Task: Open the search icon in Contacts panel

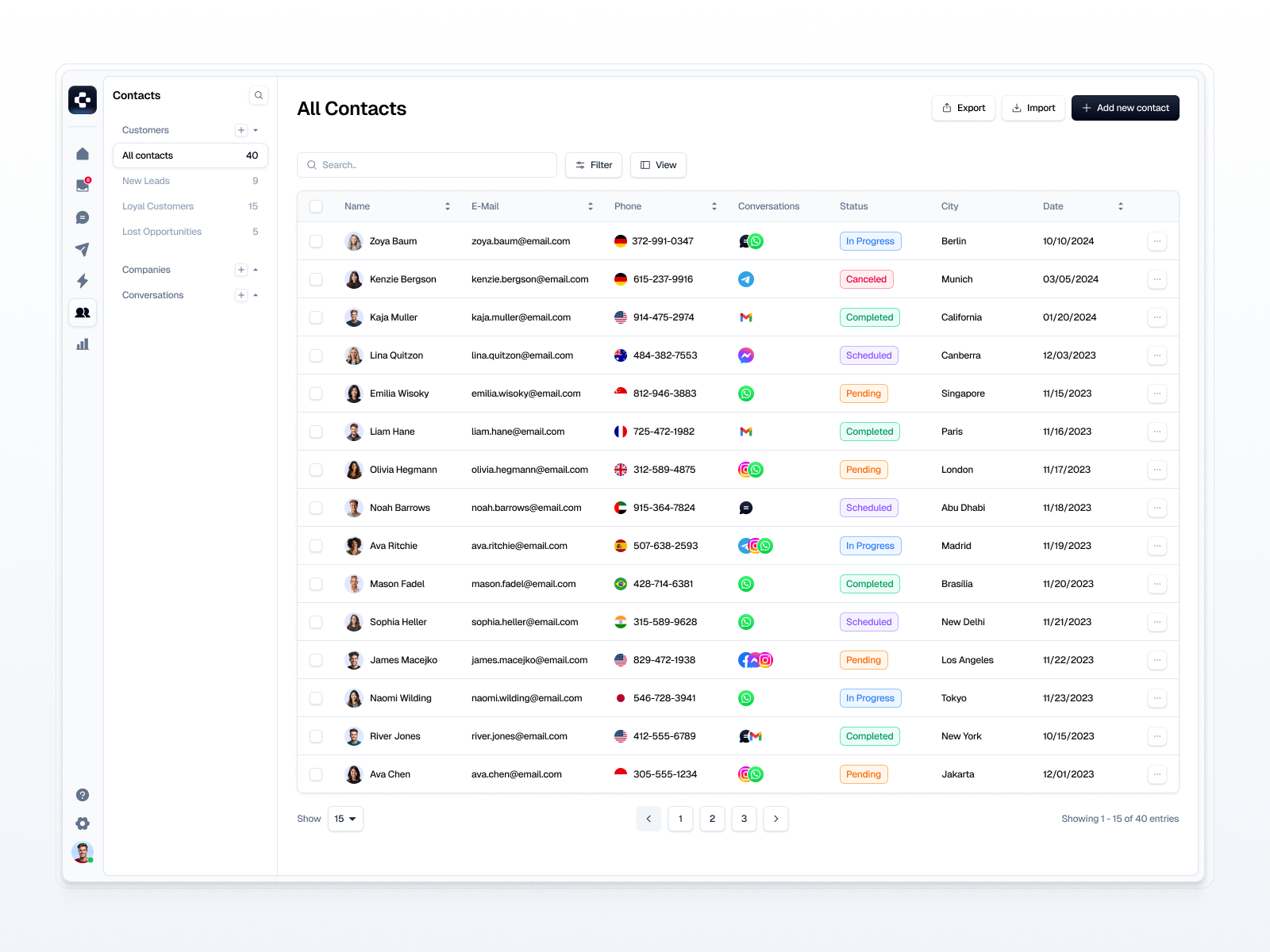Action: click(x=259, y=95)
